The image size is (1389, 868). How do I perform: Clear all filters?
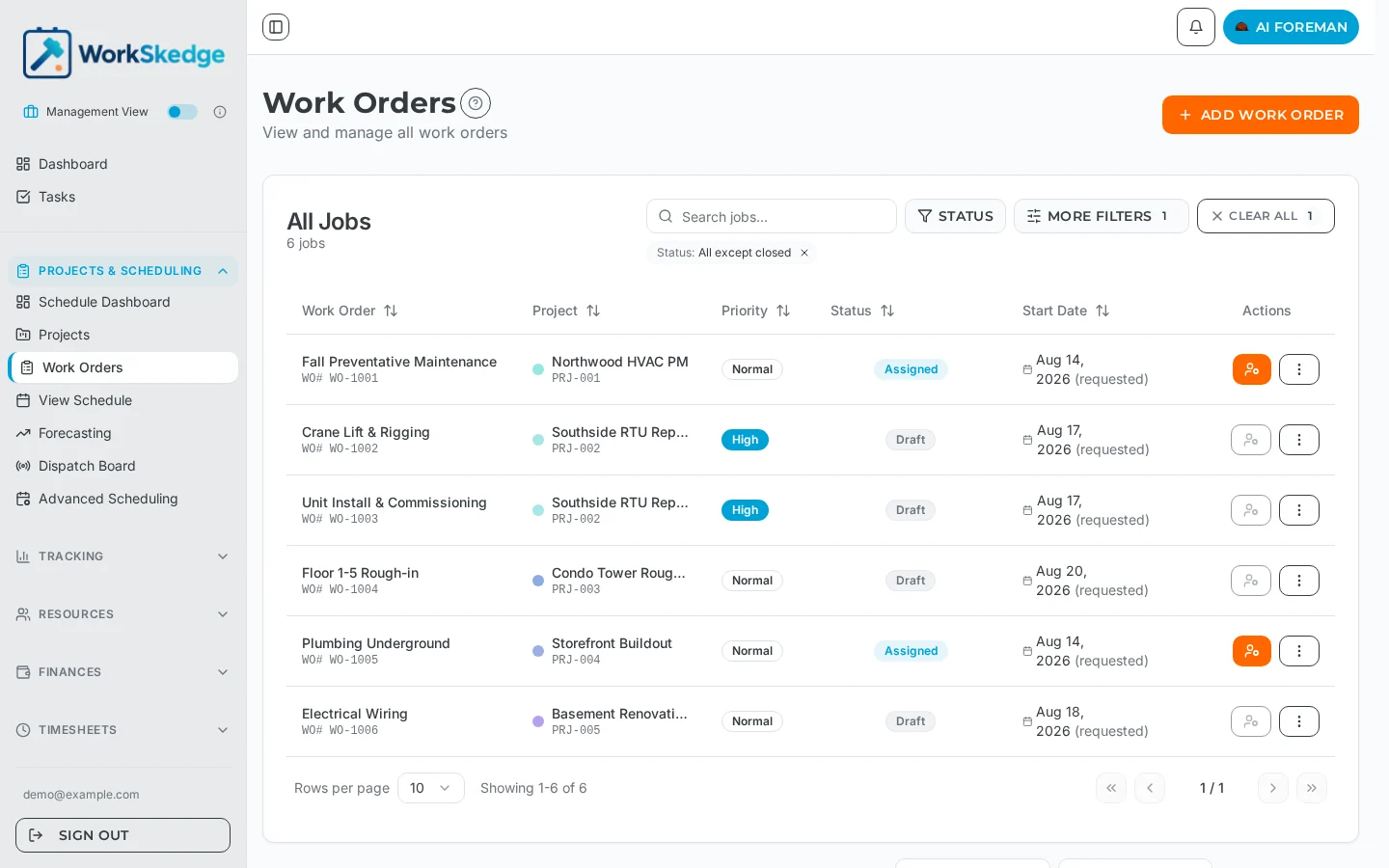pos(1266,216)
